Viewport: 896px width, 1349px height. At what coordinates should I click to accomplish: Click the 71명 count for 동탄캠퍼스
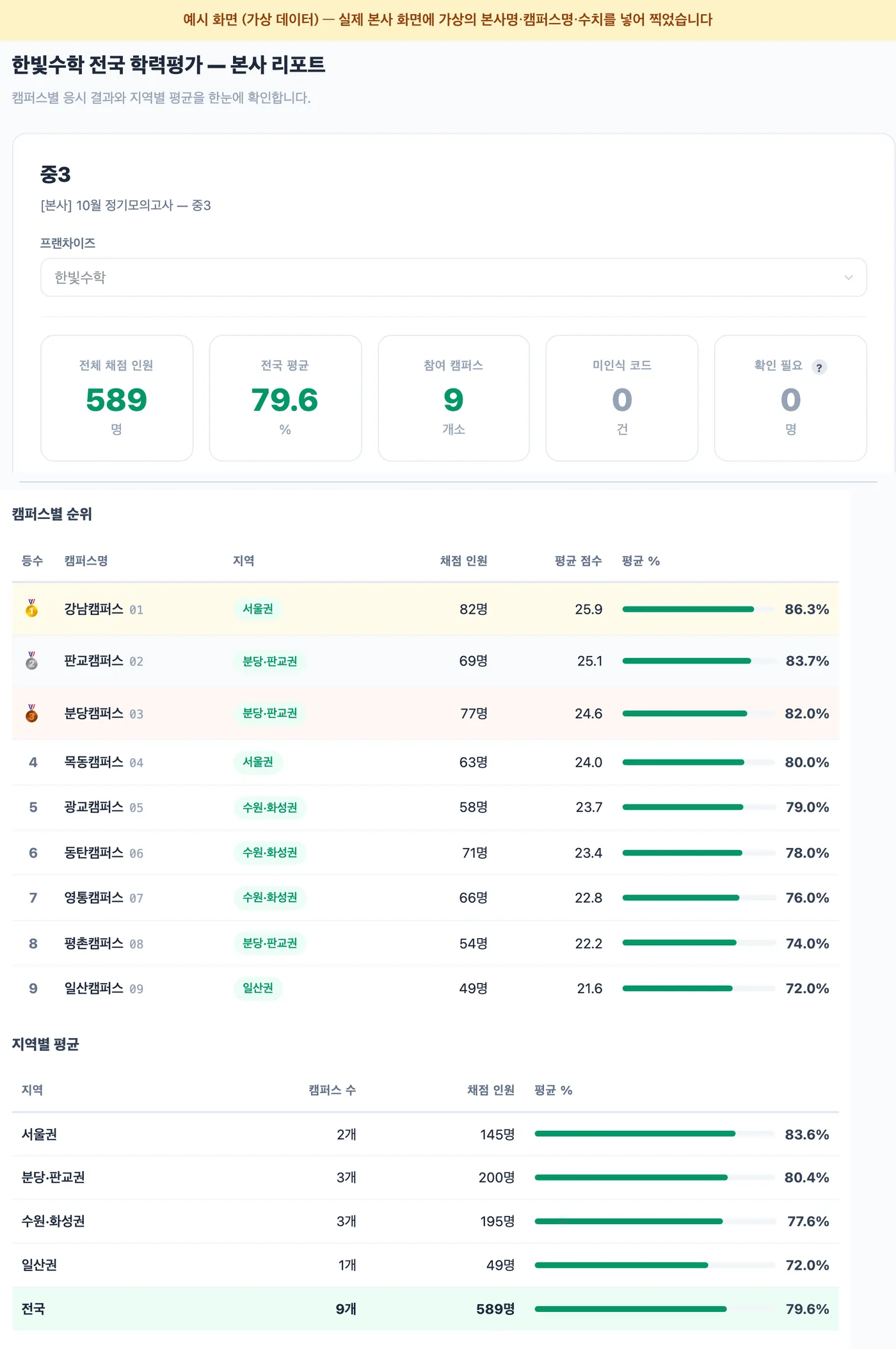475,852
